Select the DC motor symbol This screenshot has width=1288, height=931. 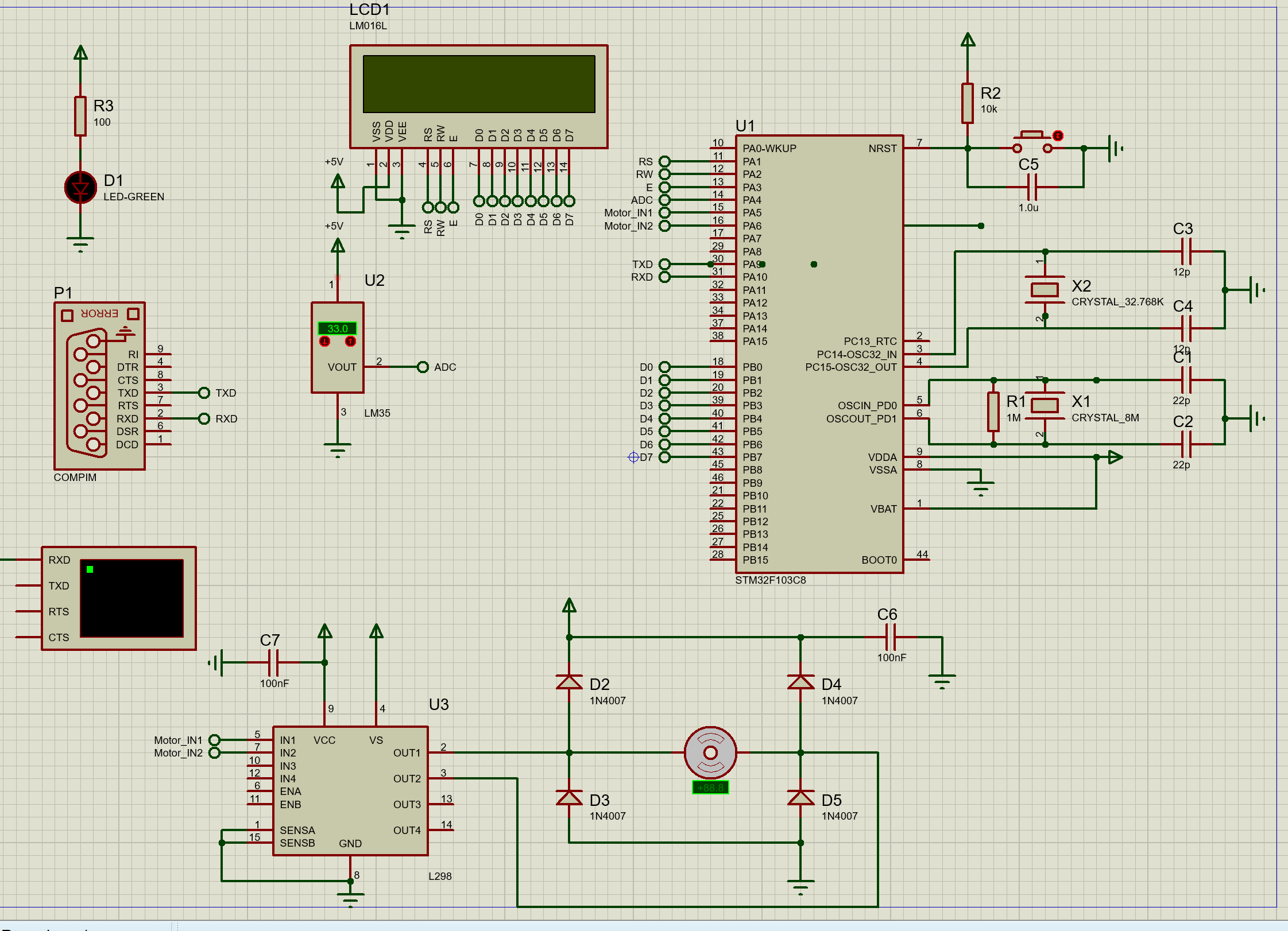click(x=710, y=752)
